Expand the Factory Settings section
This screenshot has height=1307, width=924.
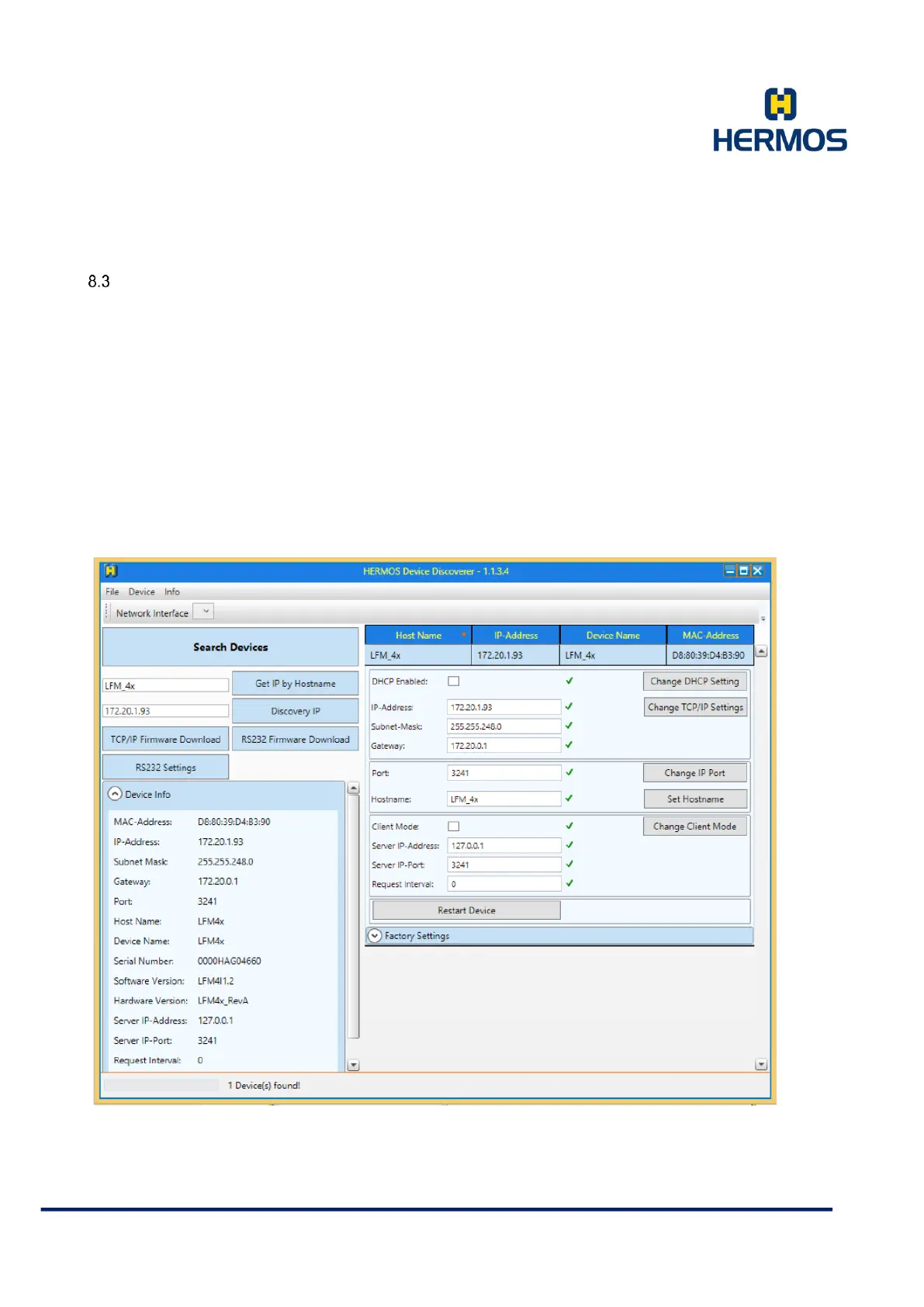pos(375,935)
